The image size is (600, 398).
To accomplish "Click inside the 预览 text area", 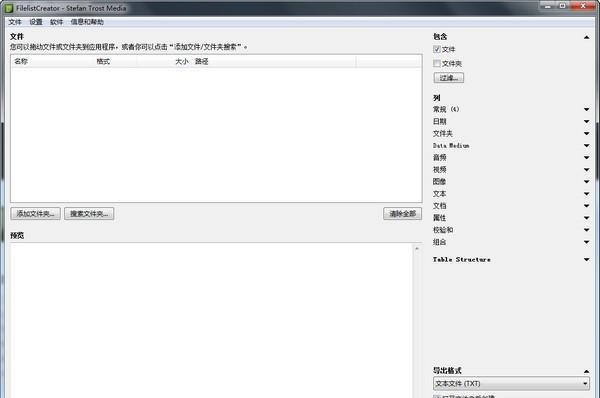I will click(x=212, y=321).
